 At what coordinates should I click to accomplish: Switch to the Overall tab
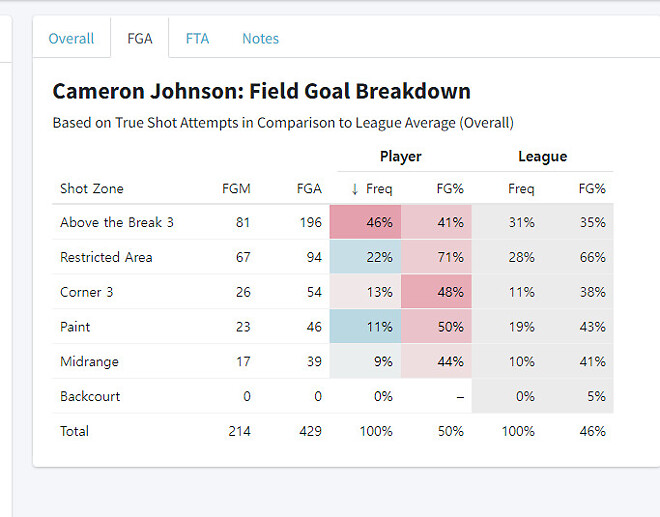pyautogui.click(x=71, y=39)
